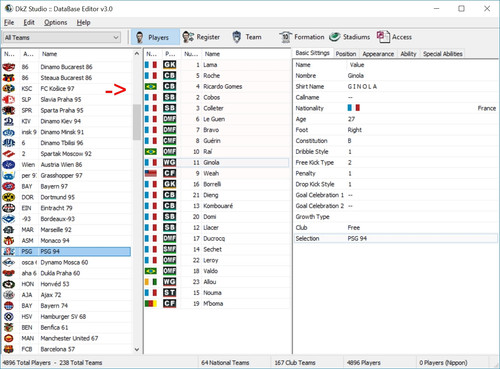Click Raí's OMF position badge
This screenshot has width=500, height=369.
click(x=169, y=151)
